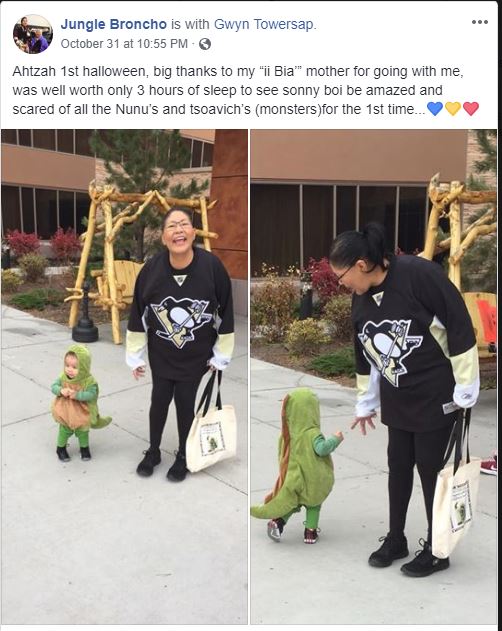Screen dimensions: 502x631
Task: Click the public globe privacy icon
Action: coord(205,44)
